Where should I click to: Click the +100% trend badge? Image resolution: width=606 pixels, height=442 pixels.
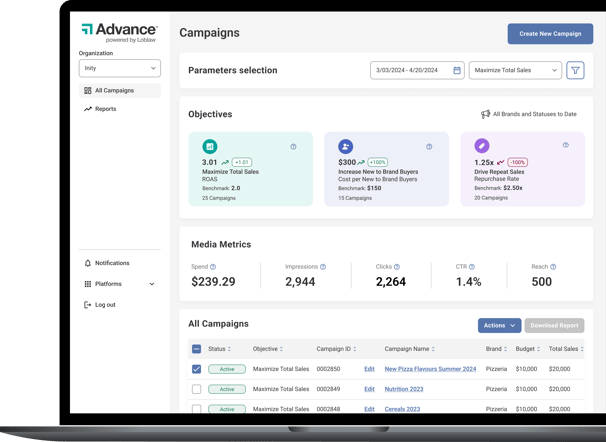pyautogui.click(x=378, y=162)
